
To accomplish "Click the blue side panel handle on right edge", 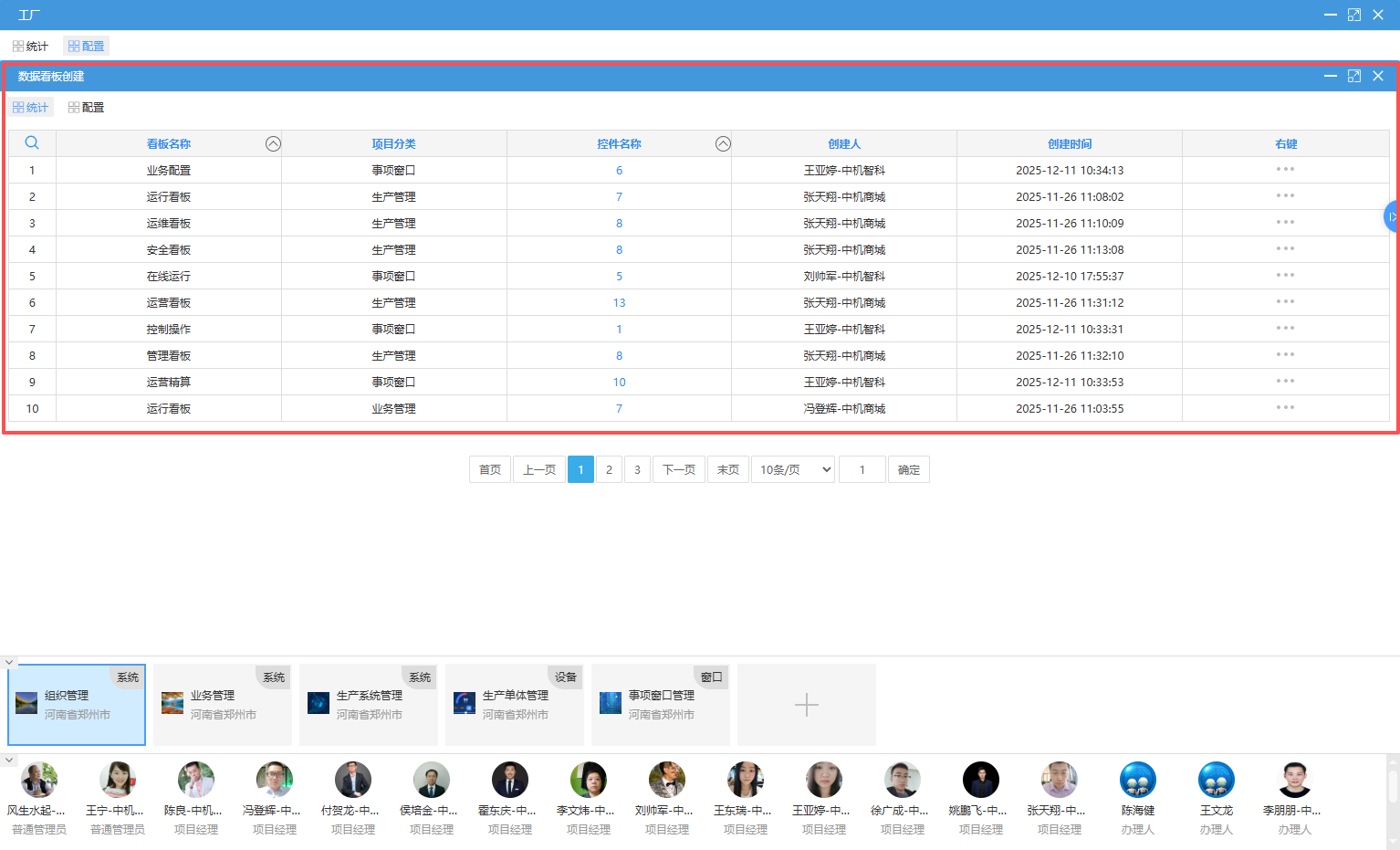I will pos(1391,216).
